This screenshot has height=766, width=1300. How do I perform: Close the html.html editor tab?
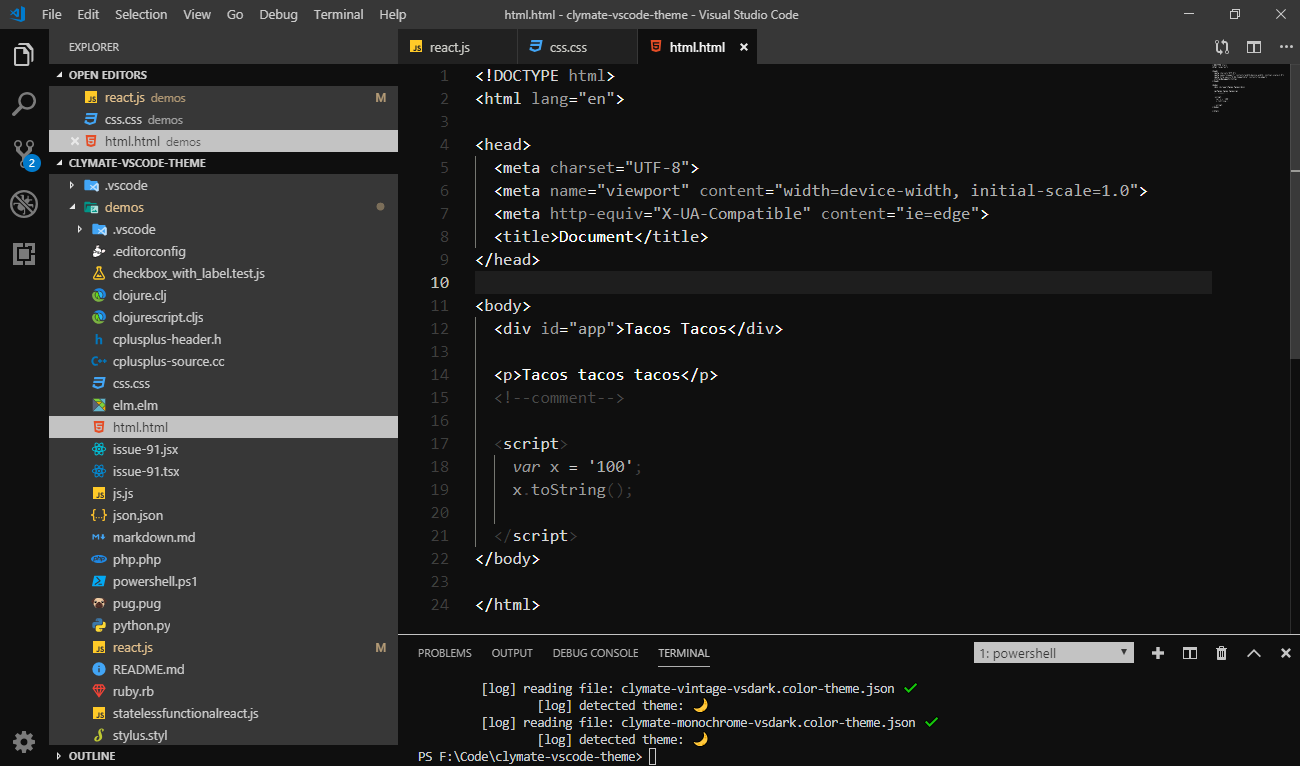(744, 47)
